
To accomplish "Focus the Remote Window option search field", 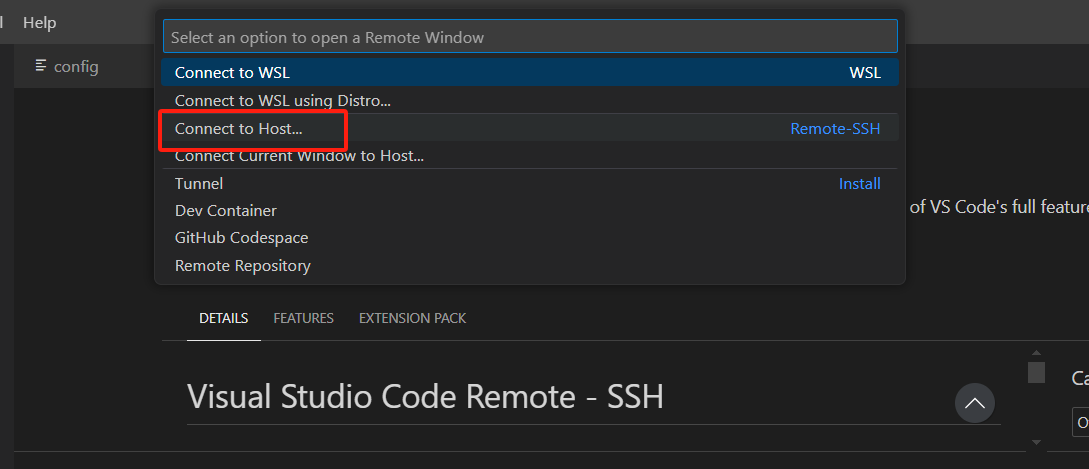I will pos(530,37).
